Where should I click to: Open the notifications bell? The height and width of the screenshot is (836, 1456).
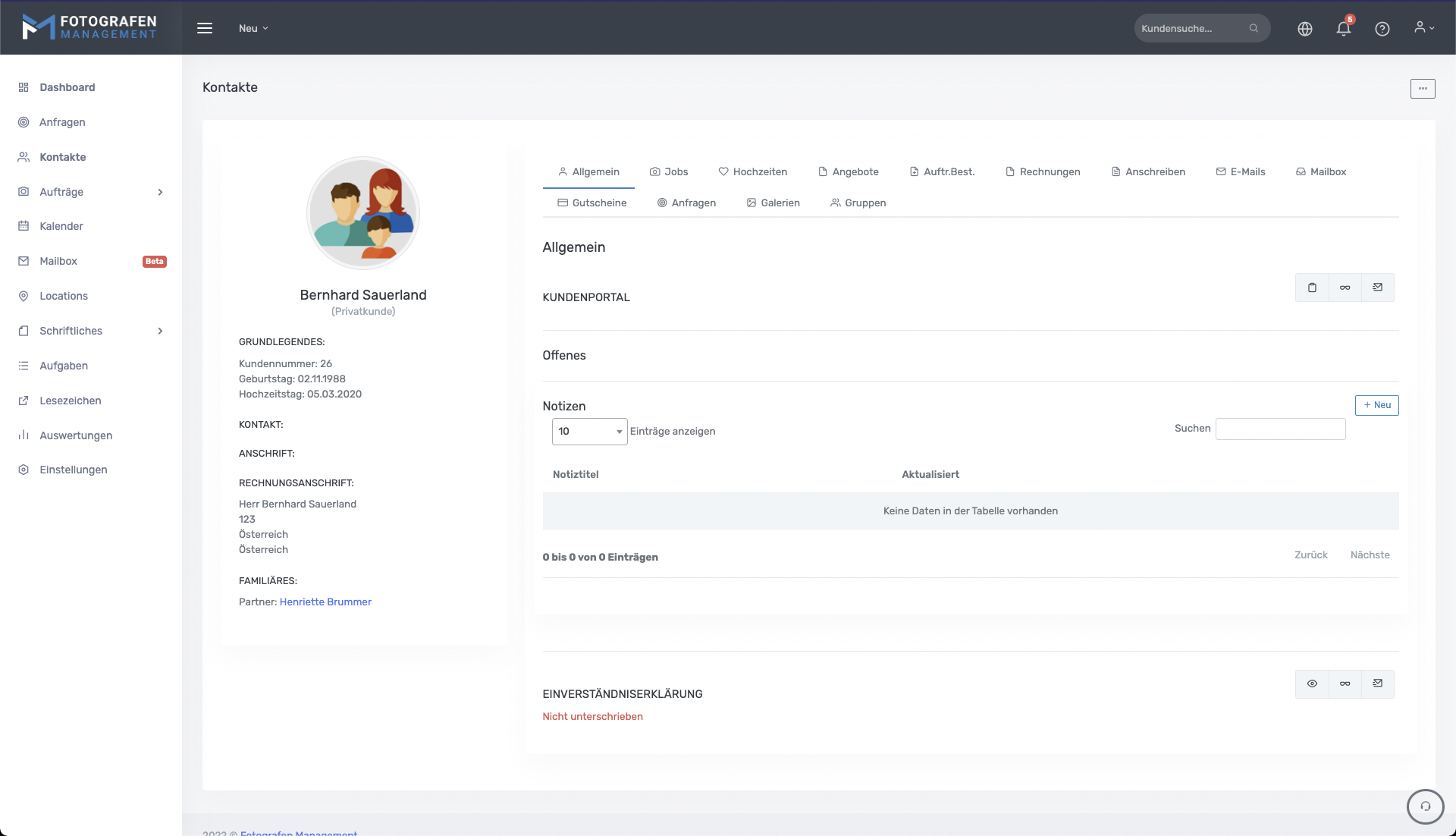pos(1343,29)
